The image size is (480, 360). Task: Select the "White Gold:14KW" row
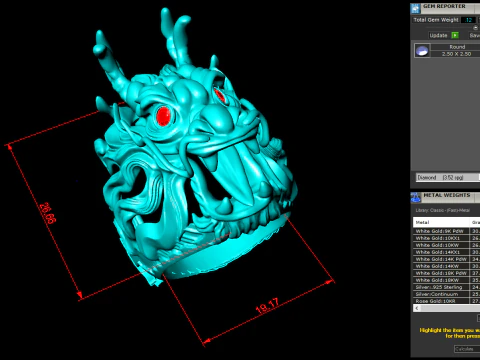tap(447, 266)
